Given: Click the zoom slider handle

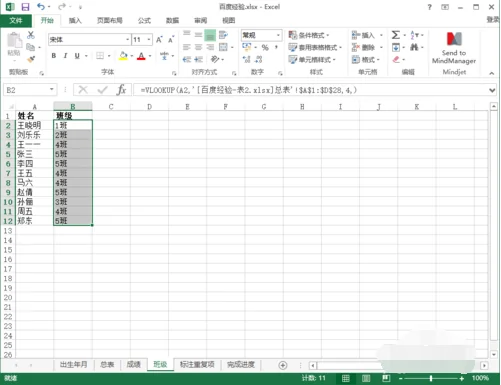Looking at the screenshot, I should tap(431, 378).
